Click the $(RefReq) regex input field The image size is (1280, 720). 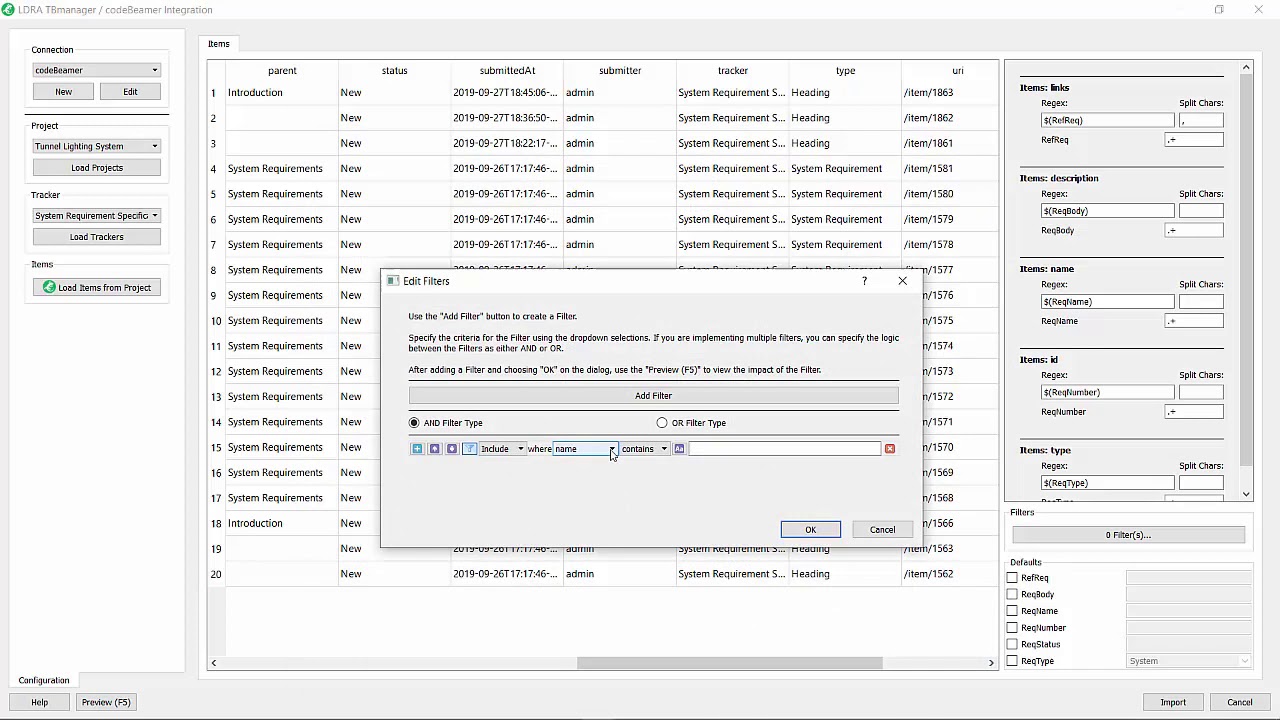point(1107,120)
